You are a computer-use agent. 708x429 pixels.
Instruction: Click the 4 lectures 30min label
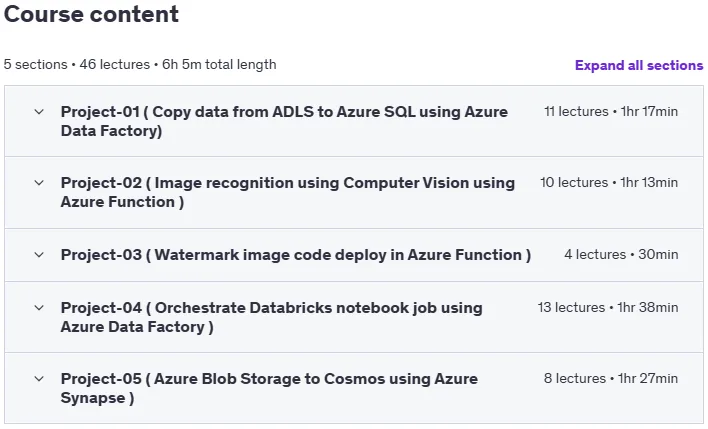click(x=621, y=254)
